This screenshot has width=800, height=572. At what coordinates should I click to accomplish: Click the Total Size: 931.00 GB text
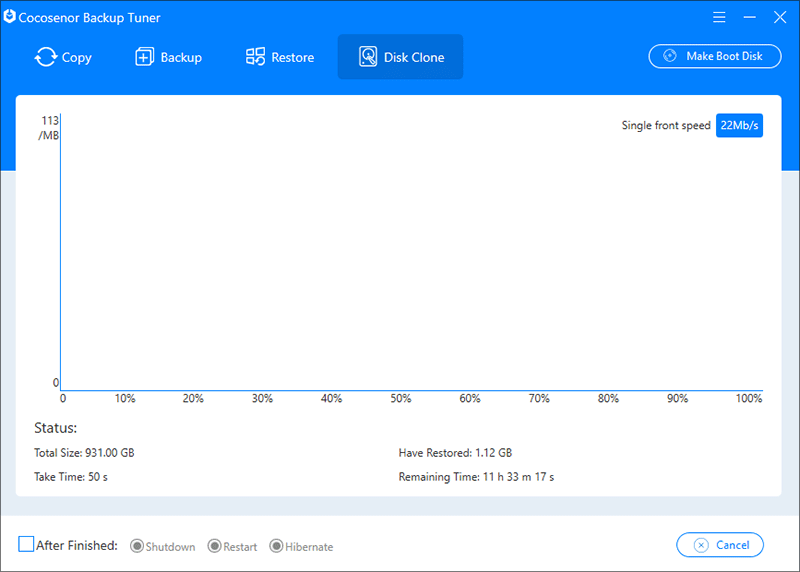pos(84,453)
